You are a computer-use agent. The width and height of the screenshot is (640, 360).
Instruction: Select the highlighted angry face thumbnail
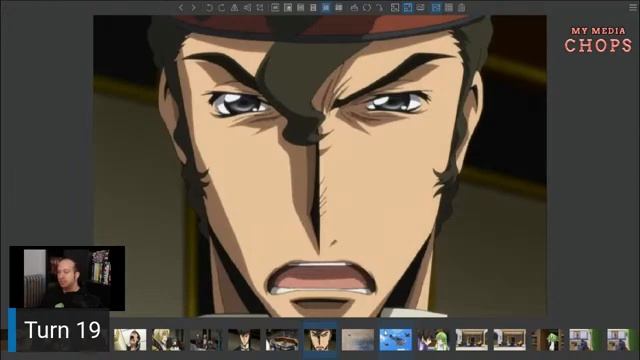pyautogui.click(x=320, y=340)
